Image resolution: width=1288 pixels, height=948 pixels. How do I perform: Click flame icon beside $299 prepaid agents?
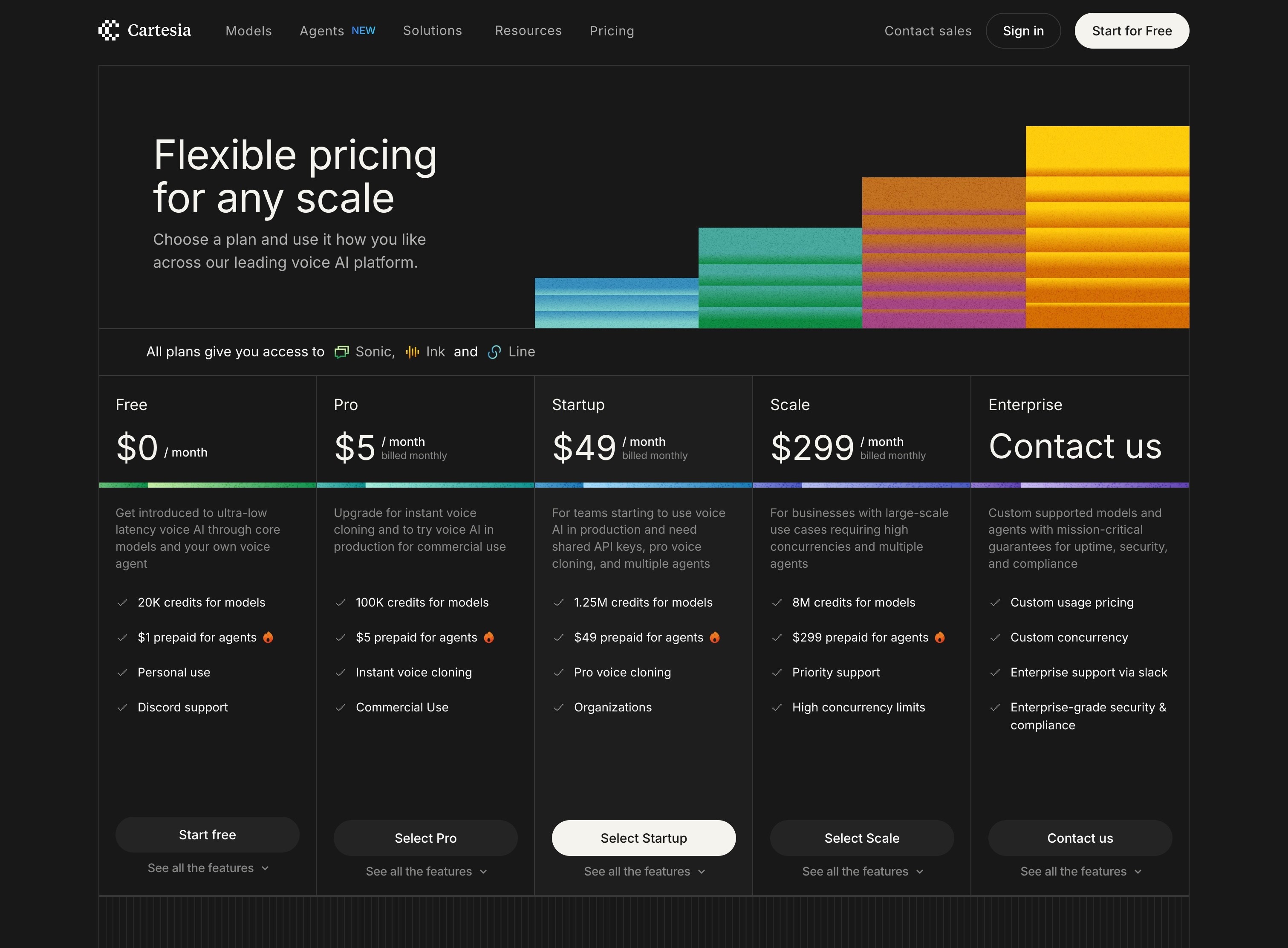pos(940,637)
